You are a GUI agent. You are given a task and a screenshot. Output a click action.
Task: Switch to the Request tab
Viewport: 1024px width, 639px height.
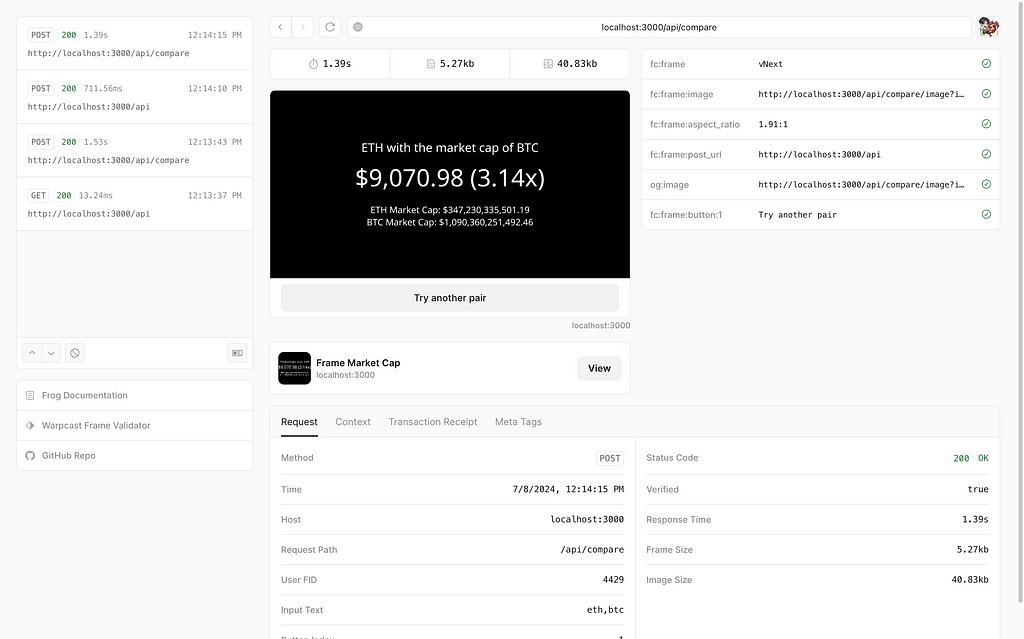pos(299,422)
